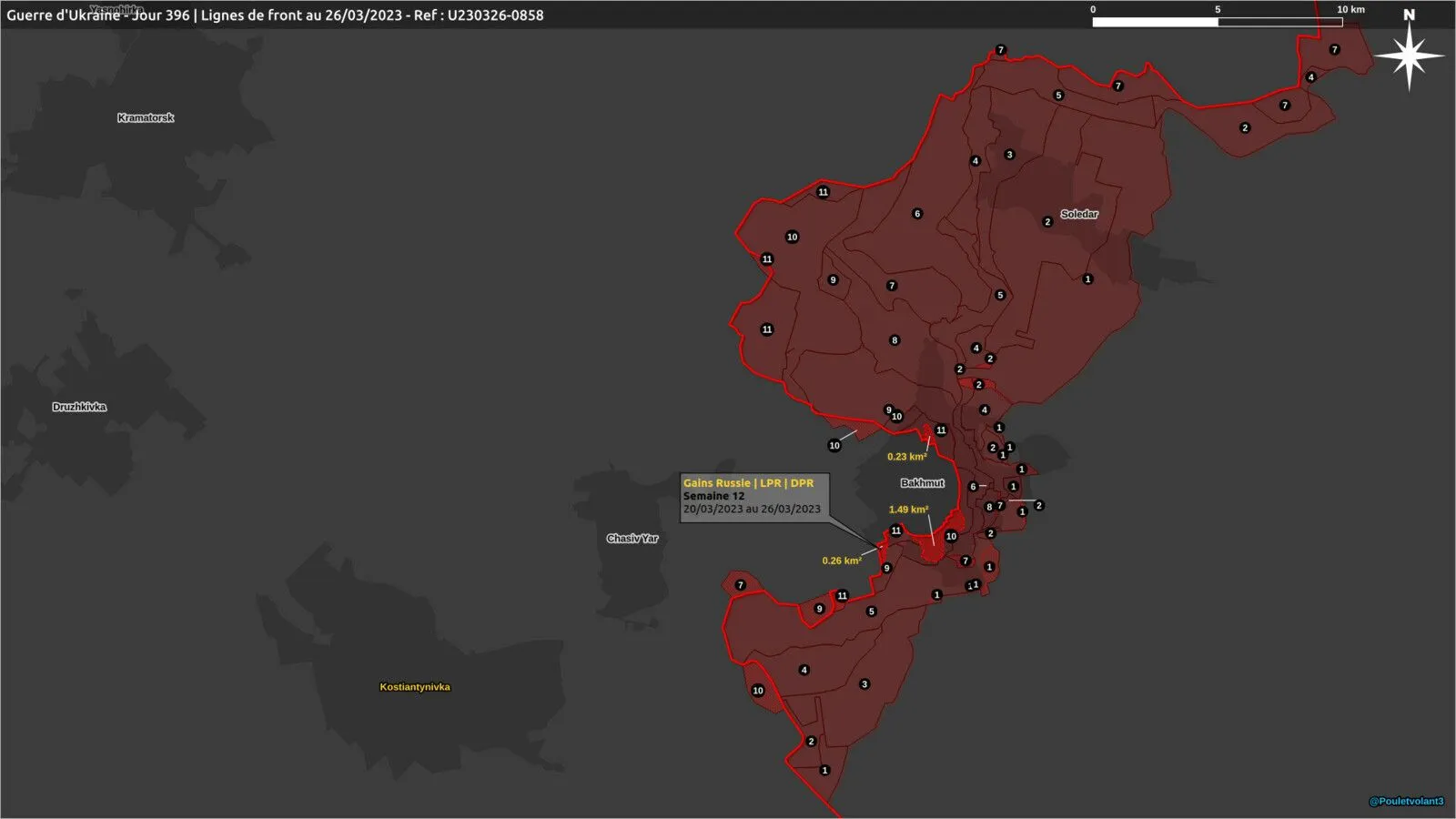The image size is (1456, 819).
Task: Click the Kramatorsk city label
Action: coord(146,117)
